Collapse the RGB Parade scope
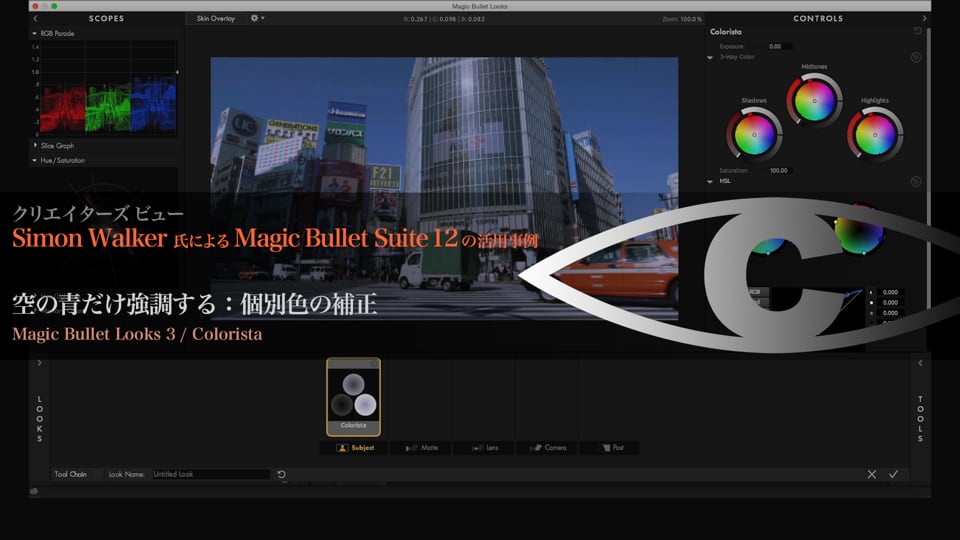This screenshot has height=540, width=960. [34, 34]
